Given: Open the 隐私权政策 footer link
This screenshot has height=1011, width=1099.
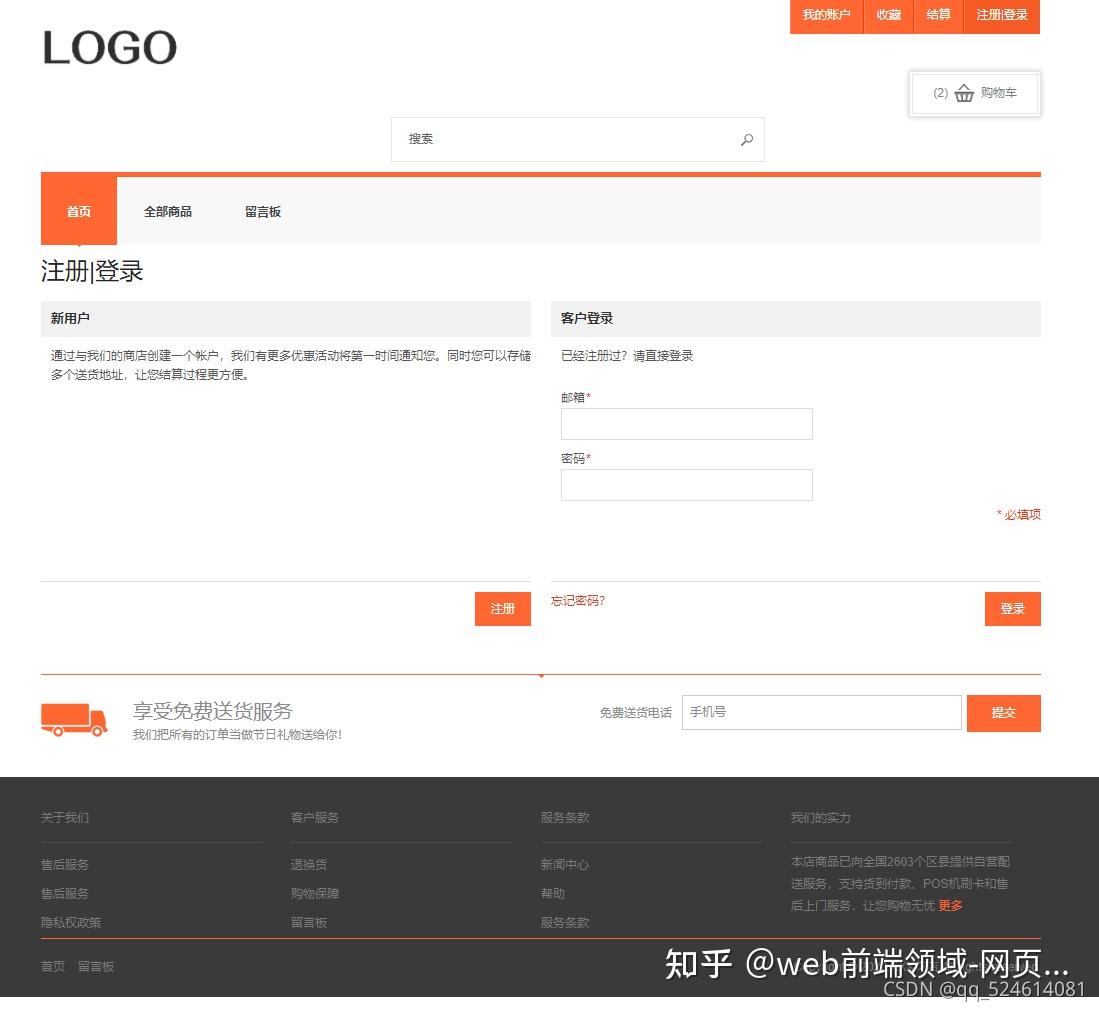Looking at the screenshot, I should coord(70,922).
